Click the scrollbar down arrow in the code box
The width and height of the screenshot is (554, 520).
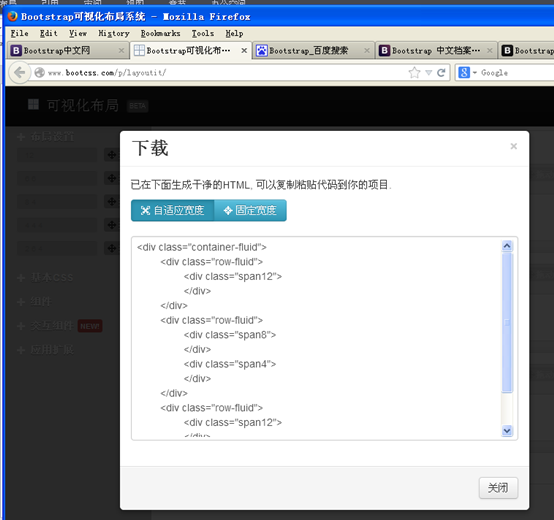pos(507,431)
